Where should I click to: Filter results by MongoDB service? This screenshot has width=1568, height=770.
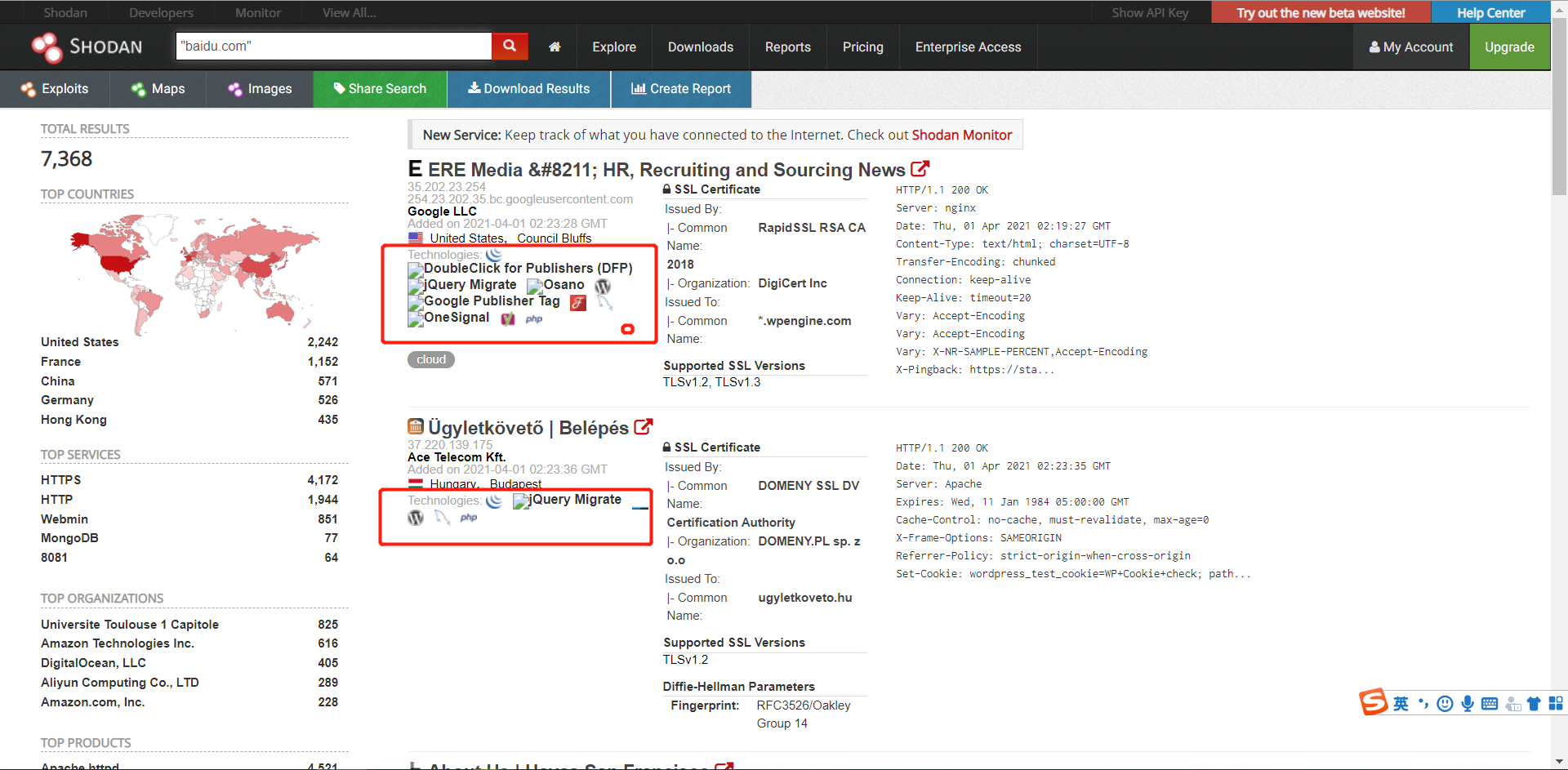tap(69, 538)
